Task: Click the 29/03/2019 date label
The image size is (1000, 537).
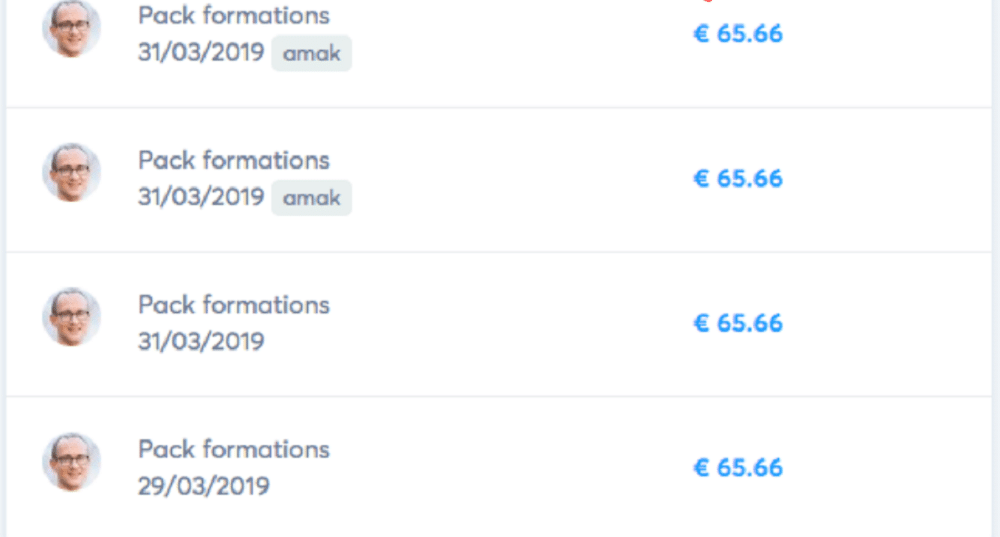Action: click(x=203, y=487)
